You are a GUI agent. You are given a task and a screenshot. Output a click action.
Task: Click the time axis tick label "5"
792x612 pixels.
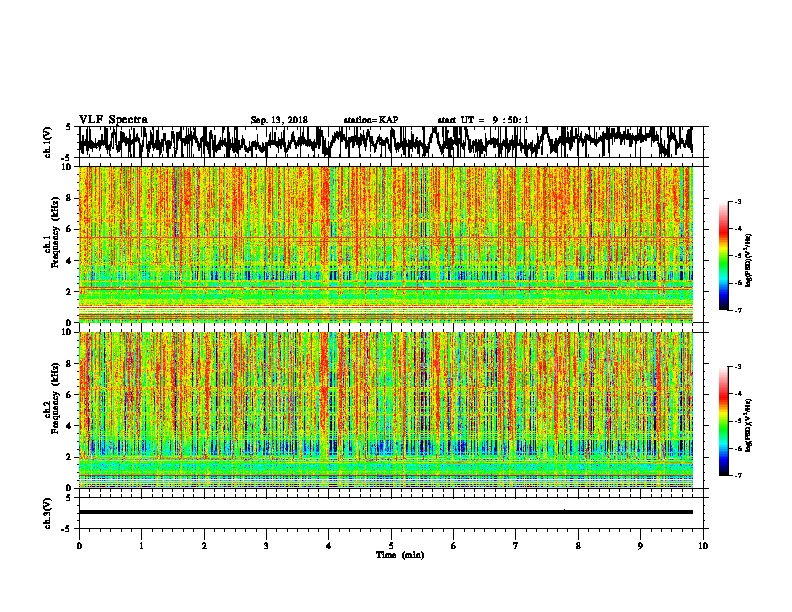[391, 546]
